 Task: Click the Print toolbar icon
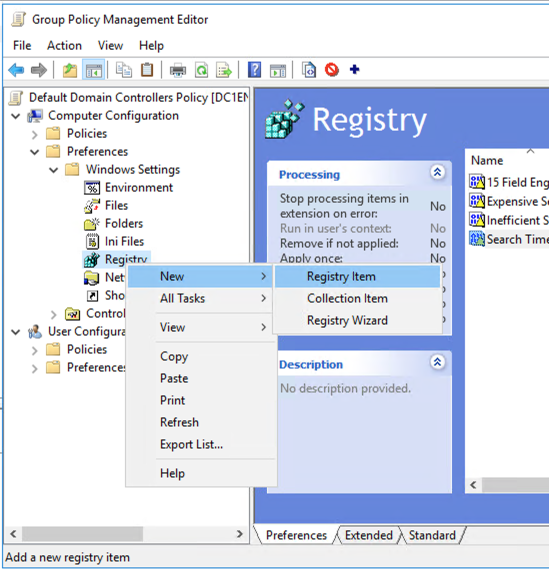[178, 70]
